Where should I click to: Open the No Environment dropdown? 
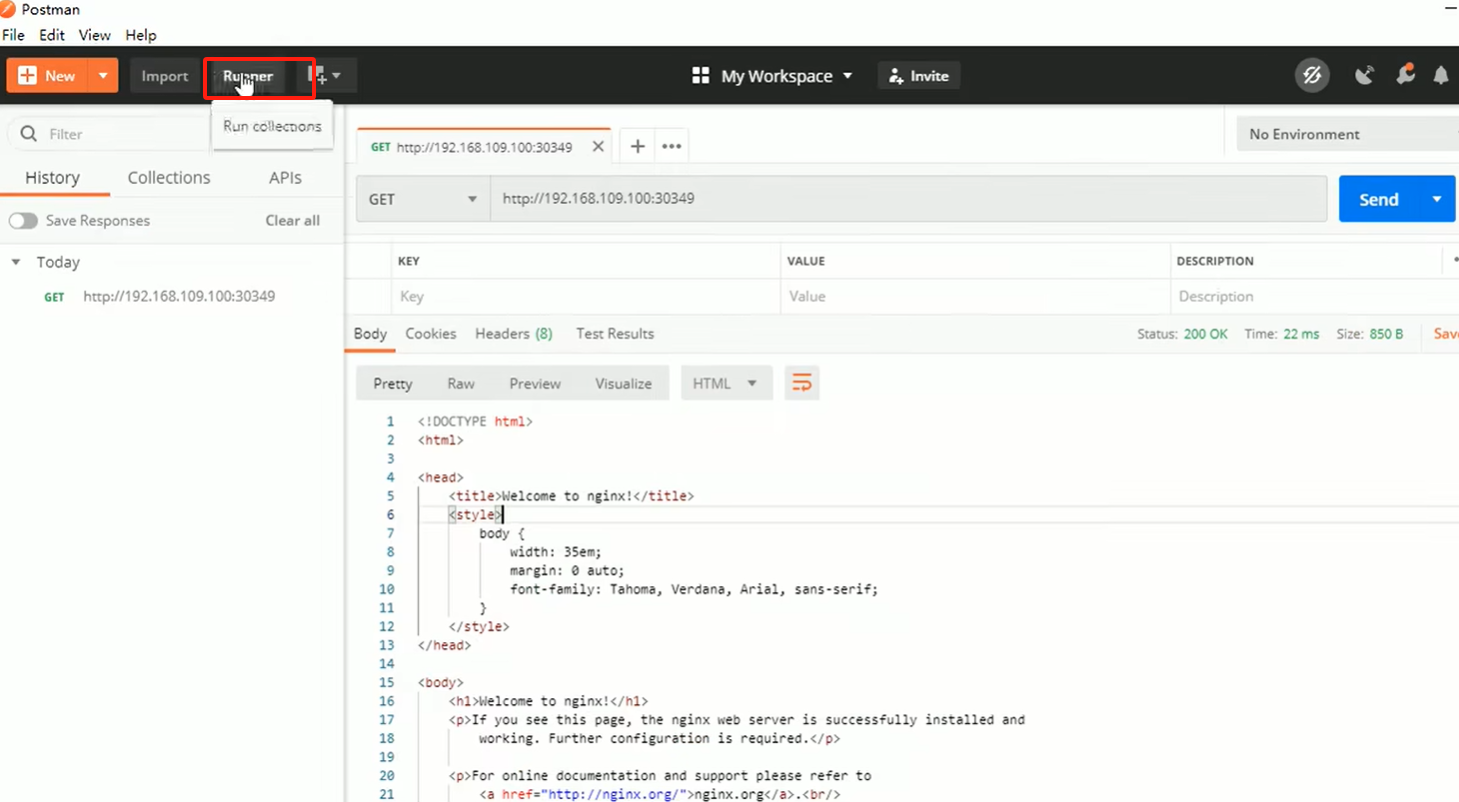(x=1347, y=134)
